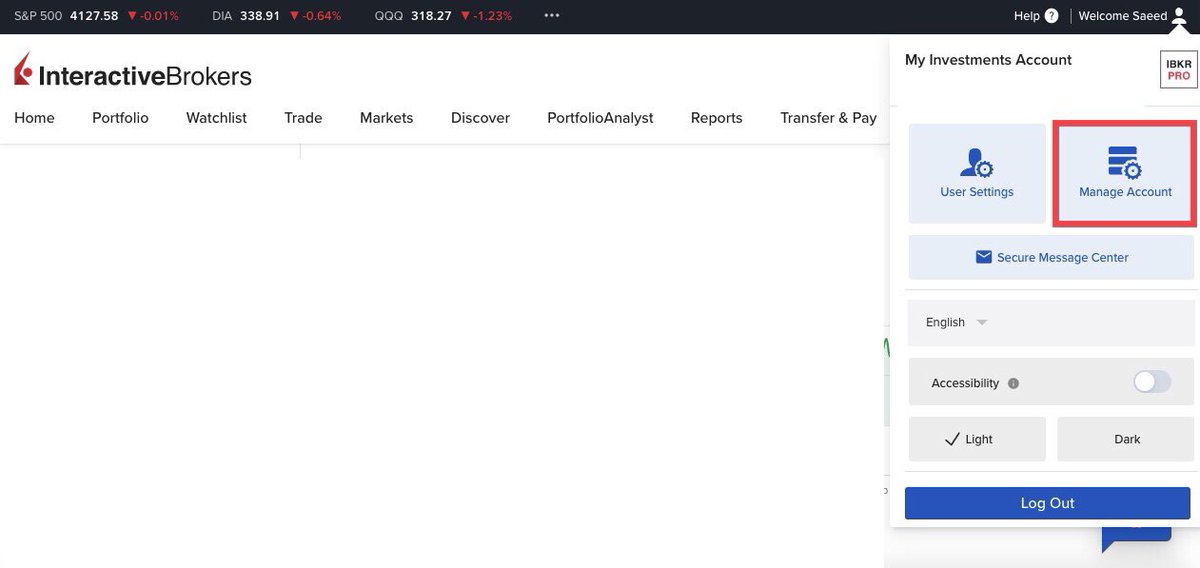The width and height of the screenshot is (1200, 568).
Task: Open the Reports menu
Action: click(x=716, y=118)
